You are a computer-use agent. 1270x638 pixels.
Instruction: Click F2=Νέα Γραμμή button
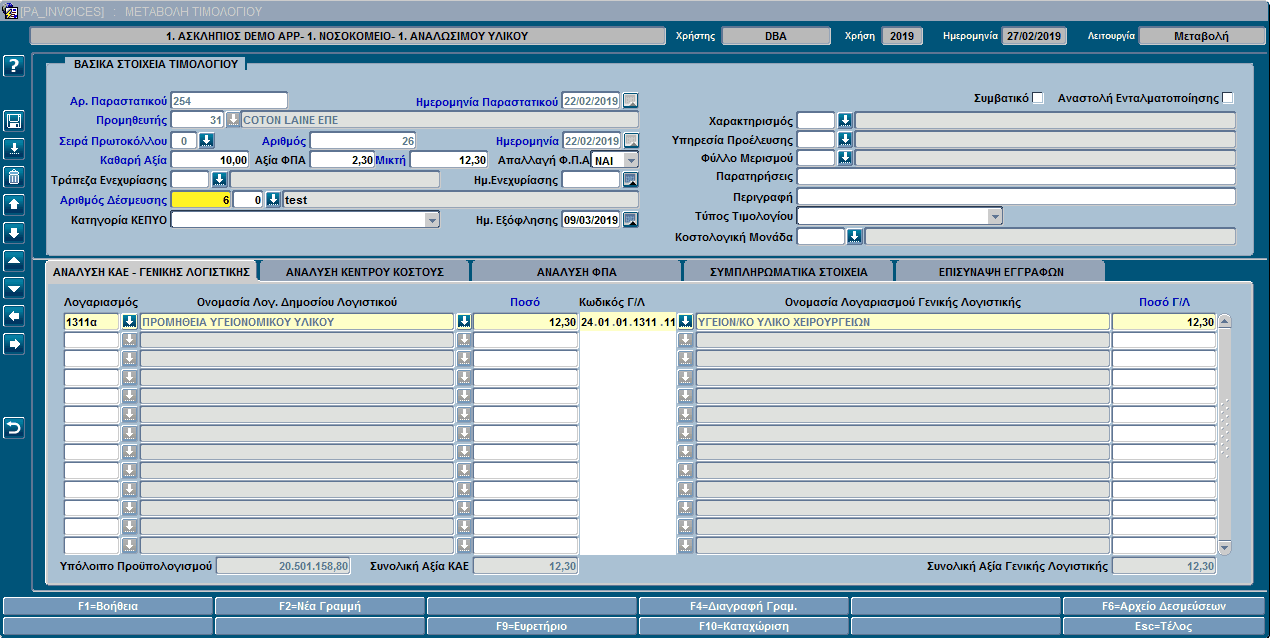320,606
